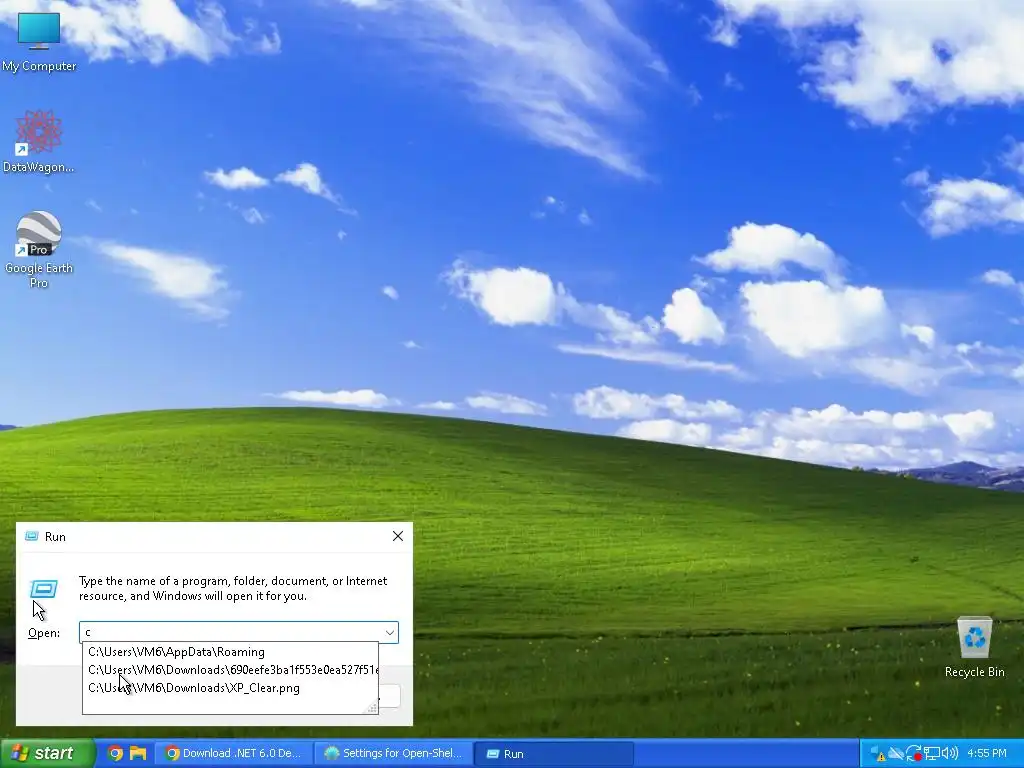Choose the AppData\Roaming suggestion
This screenshot has width=1024, height=768.
click(x=230, y=652)
